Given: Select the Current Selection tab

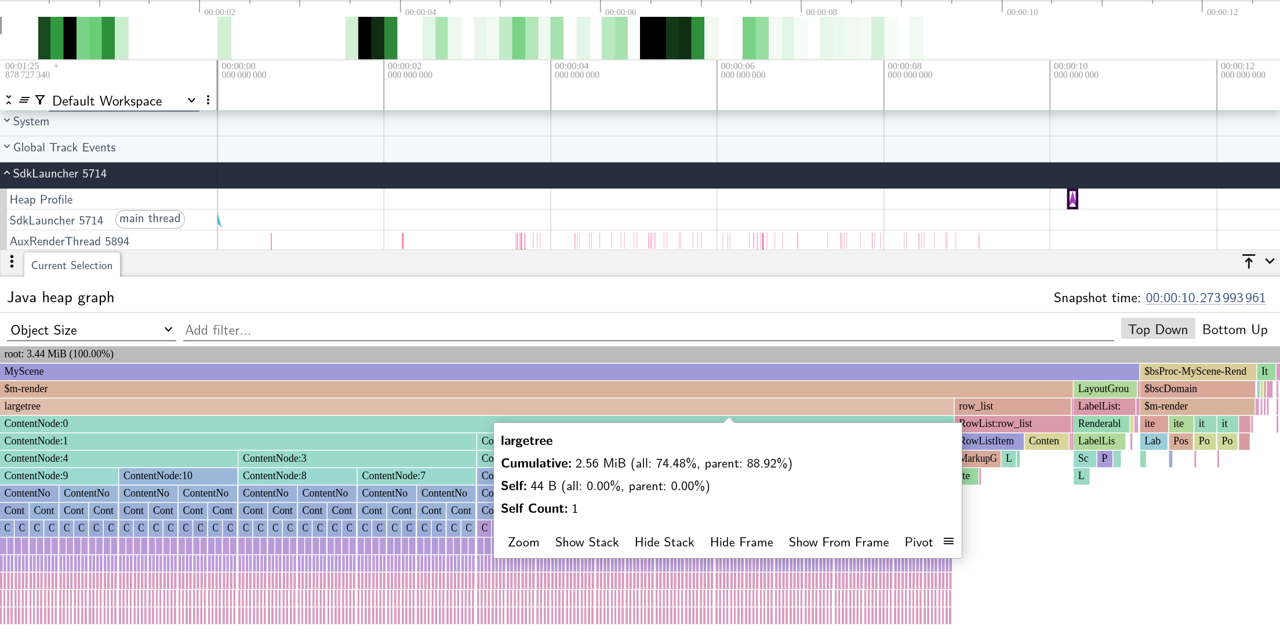Looking at the screenshot, I should click(x=71, y=265).
